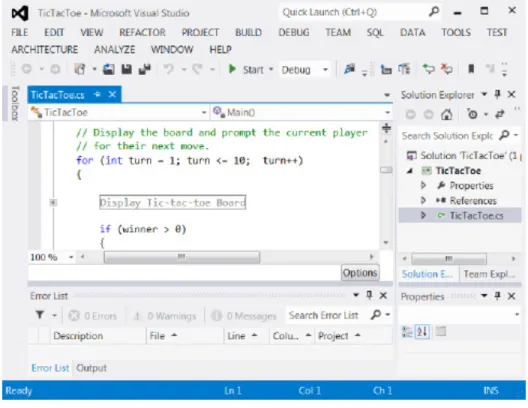Click the Properties Alphabetical sort icon
Image resolution: width=528 pixels, height=408 pixels.
coord(422,332)
